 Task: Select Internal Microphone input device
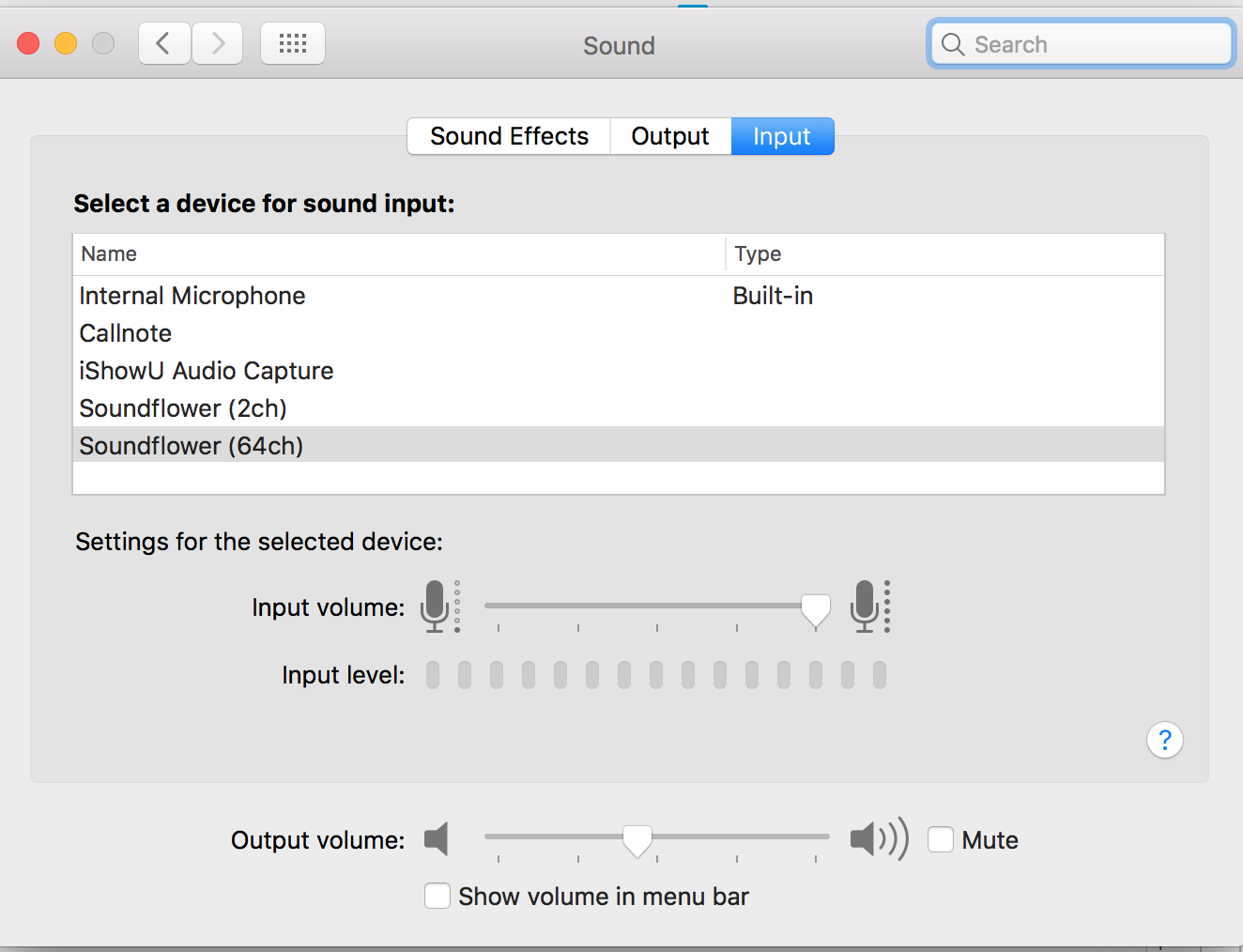point(192,296)
